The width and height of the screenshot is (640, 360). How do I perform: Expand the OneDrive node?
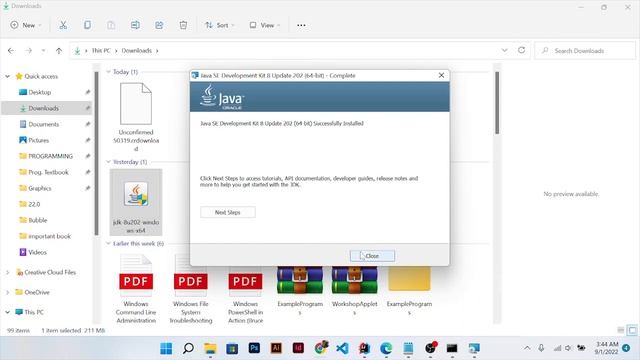pos(7,292)
